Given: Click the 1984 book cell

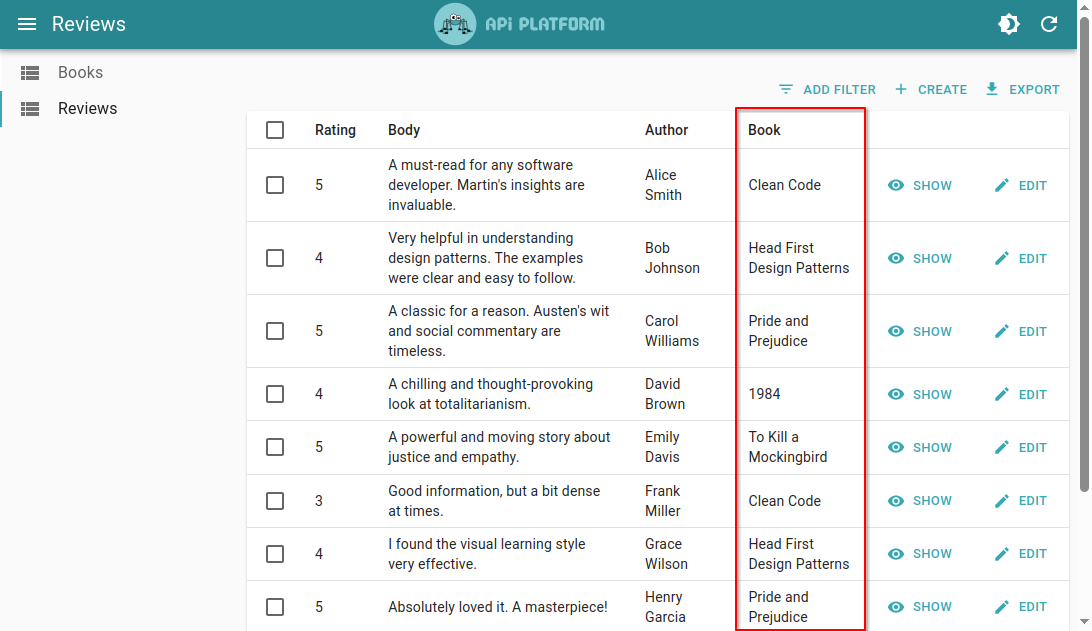Looking at the screenshot, I should point(764,394).
